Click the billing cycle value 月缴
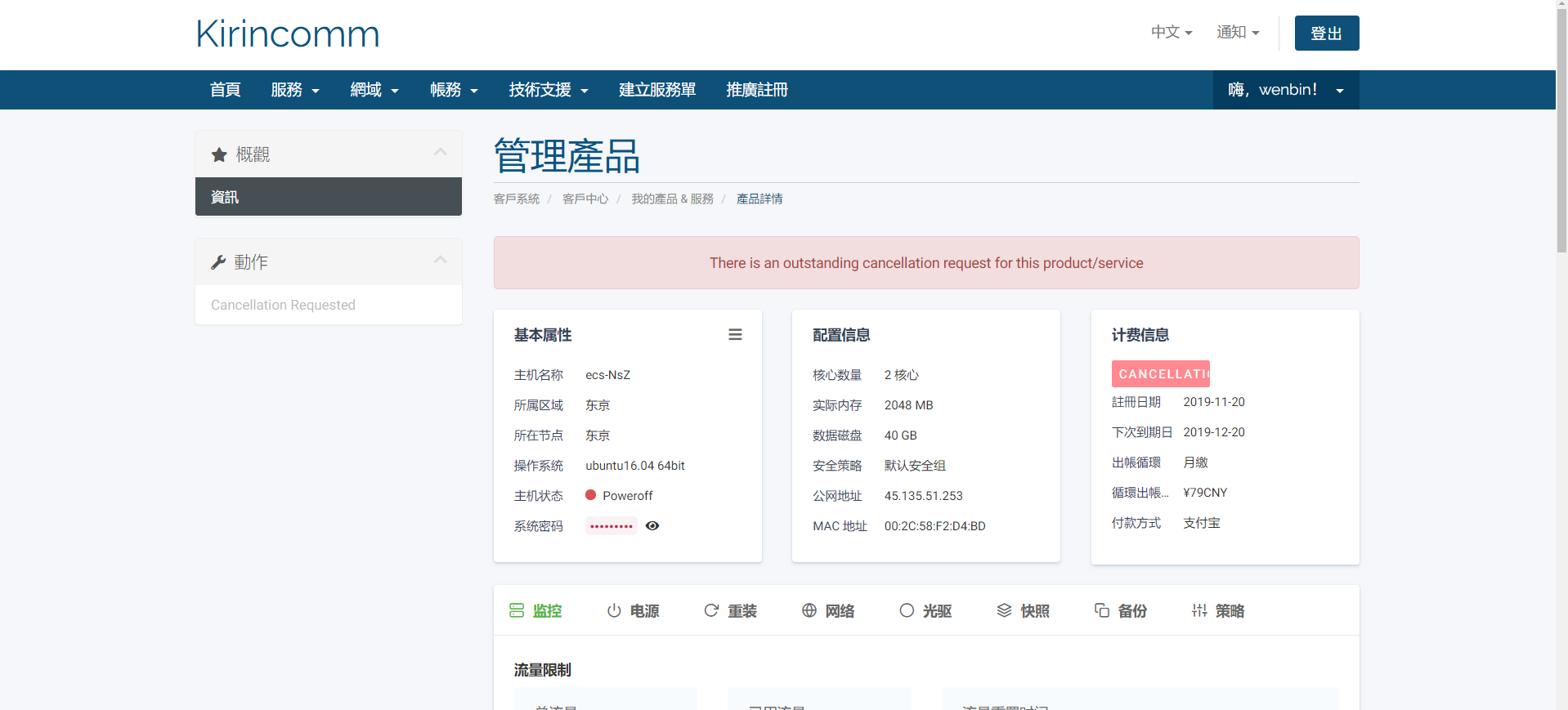The height and width of the screenshot is (710, 1568). point(1196,462)
